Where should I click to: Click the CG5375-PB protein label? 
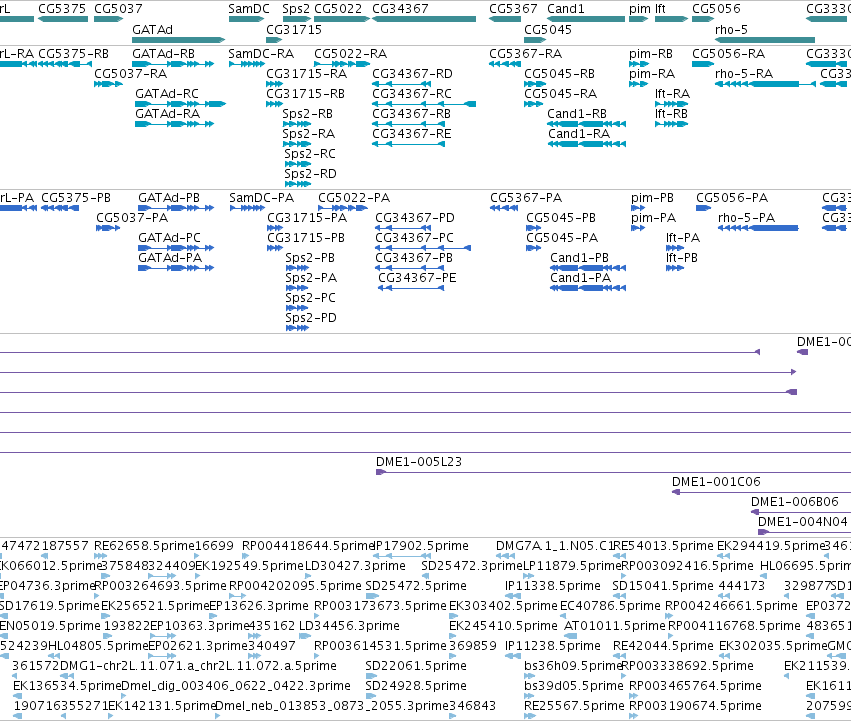pyautogui.click(x=76, y=198)
